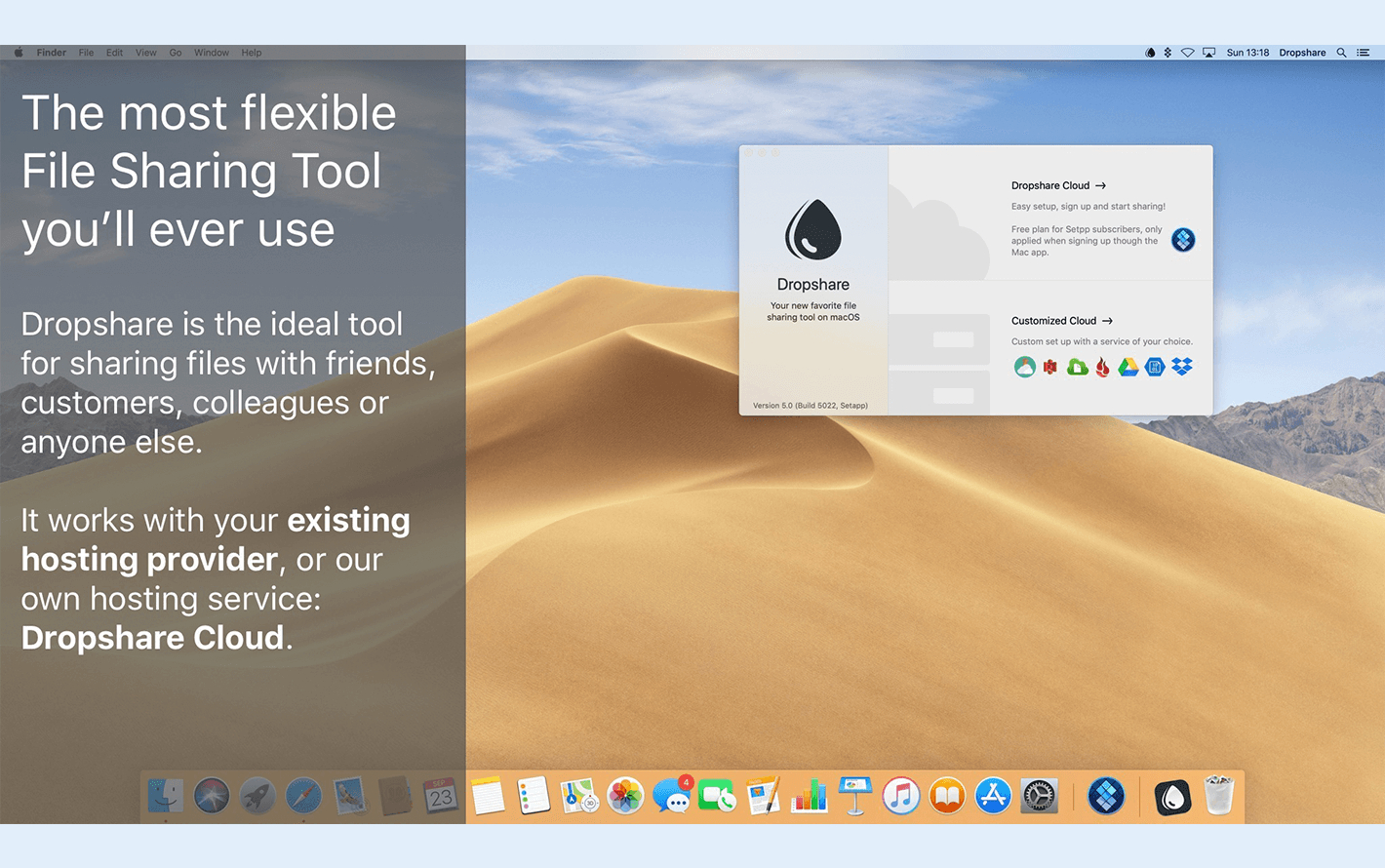The image size is (1385, 868).
Task: Open Messages with the 4 badge in Dock
Action: [671, 797]
